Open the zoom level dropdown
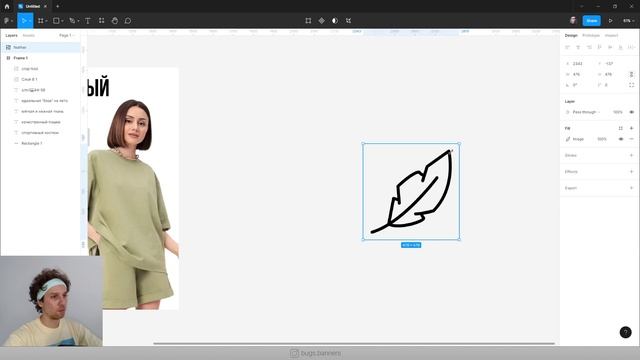 629,20
